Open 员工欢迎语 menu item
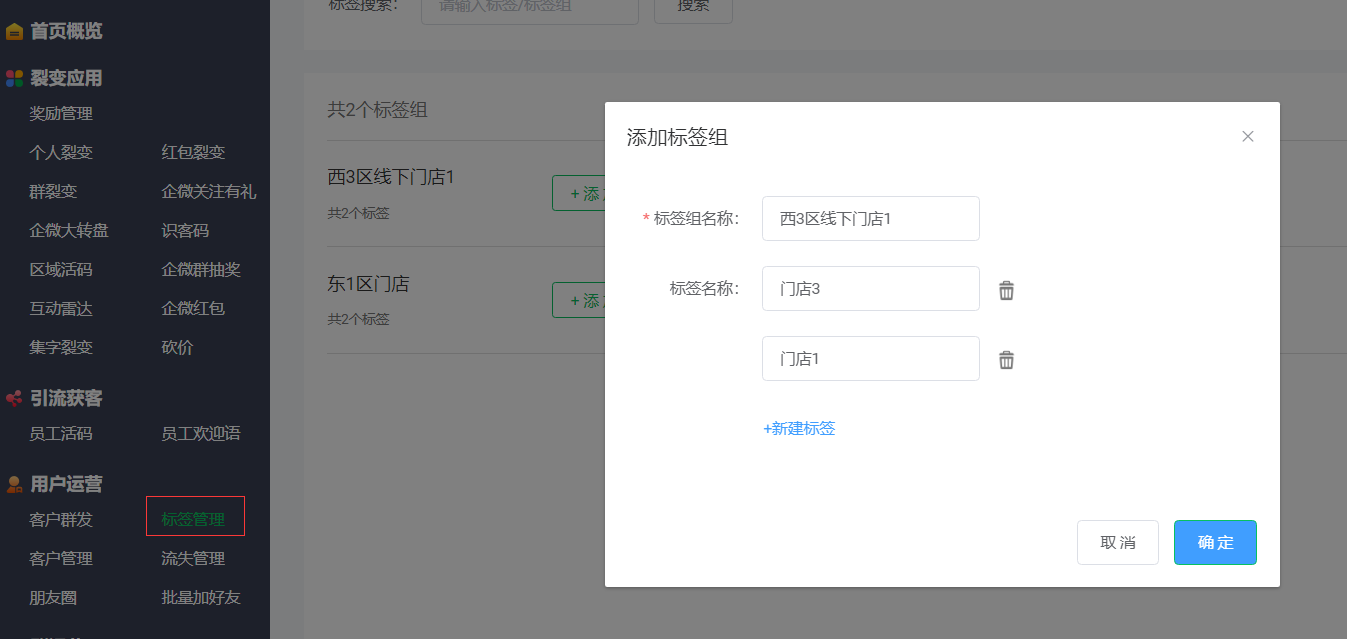The image size is (1347, 639). [201, 433]
